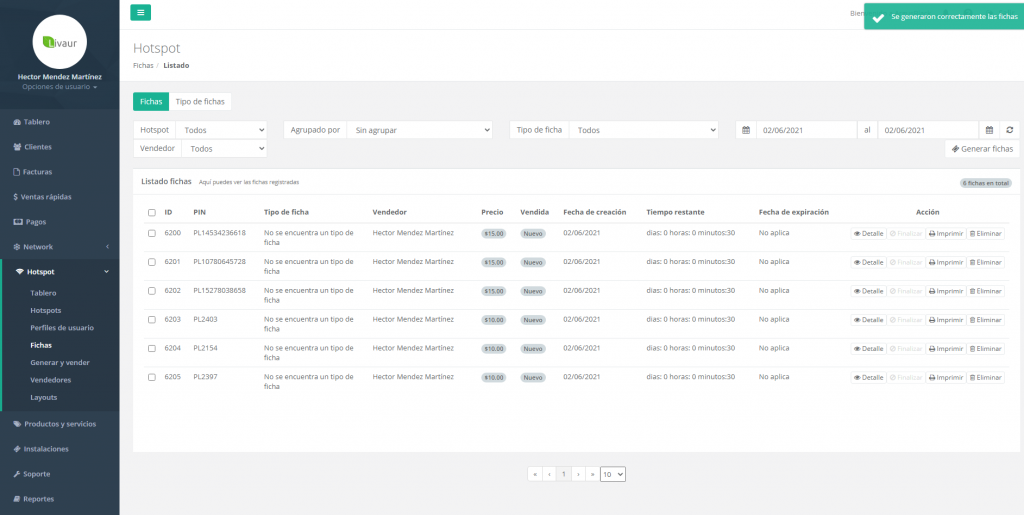This screenshot has width=1024, height=515.
Task: Delete ficha 6202 with Eliminar
Action: click(x=985, y=291)
